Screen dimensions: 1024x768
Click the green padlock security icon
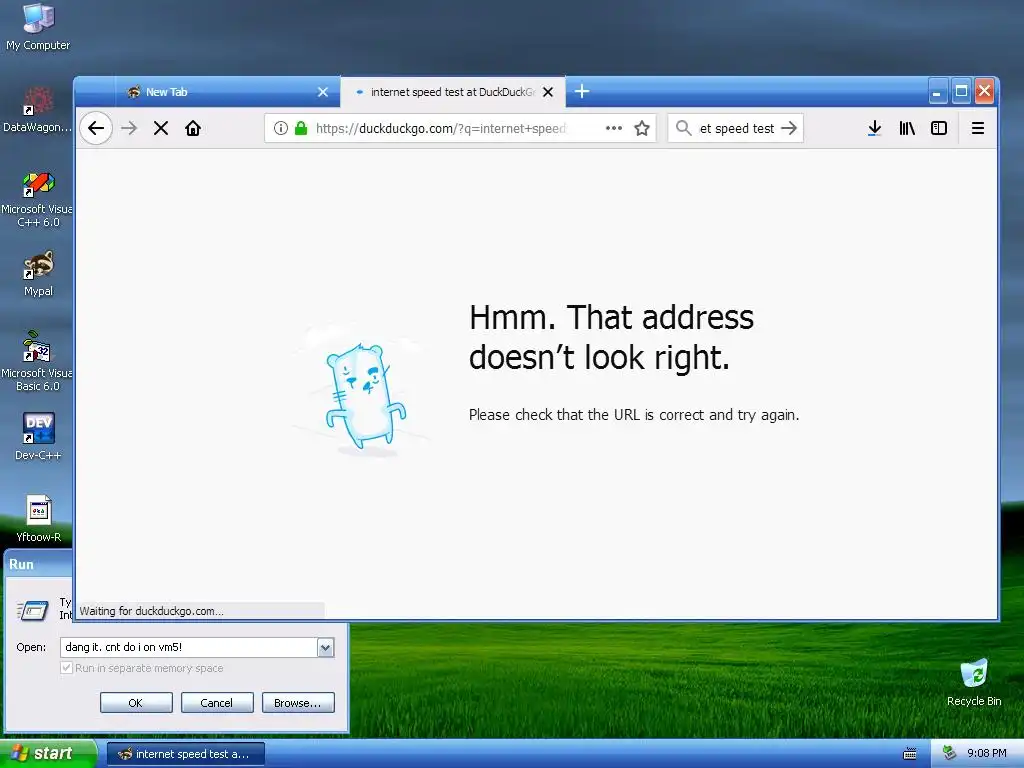tap(300, 128)
